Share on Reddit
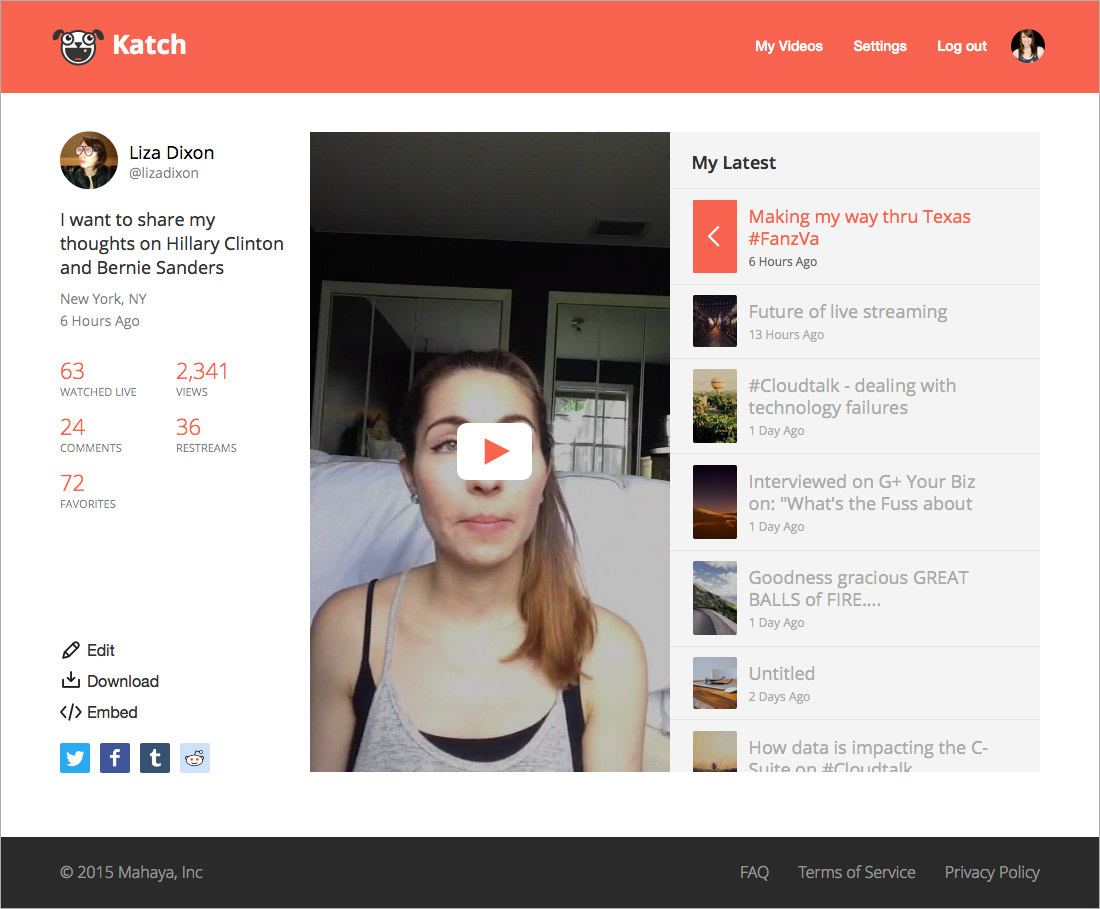 [x=195, y=758]
